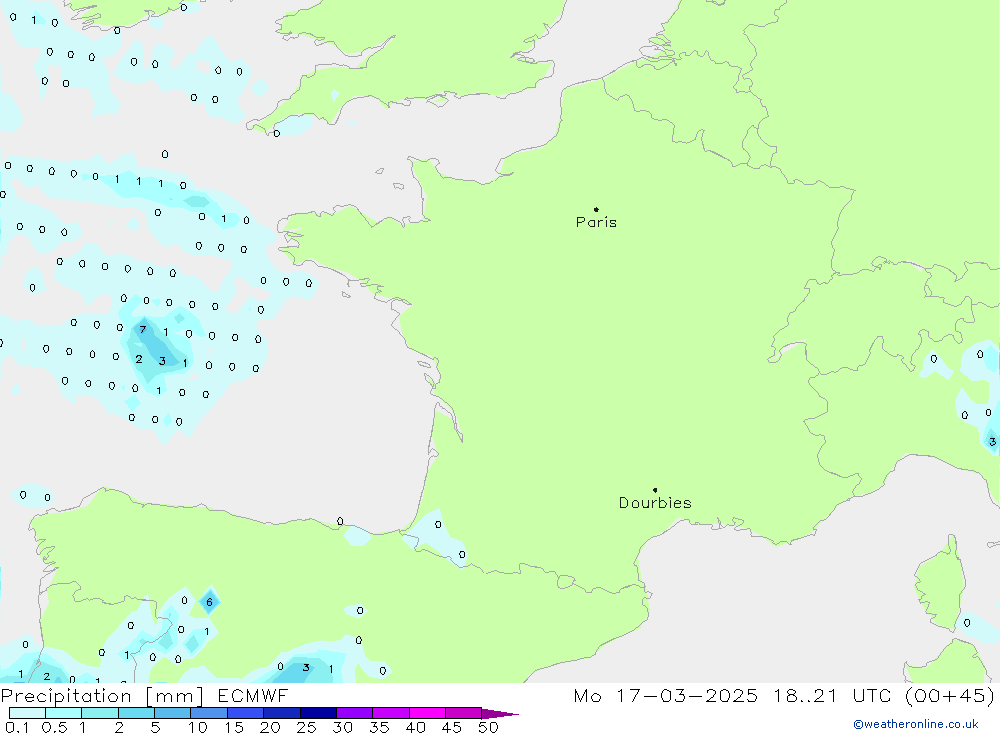
Task: Click the Dourbies city label
Action: (655, 503)
